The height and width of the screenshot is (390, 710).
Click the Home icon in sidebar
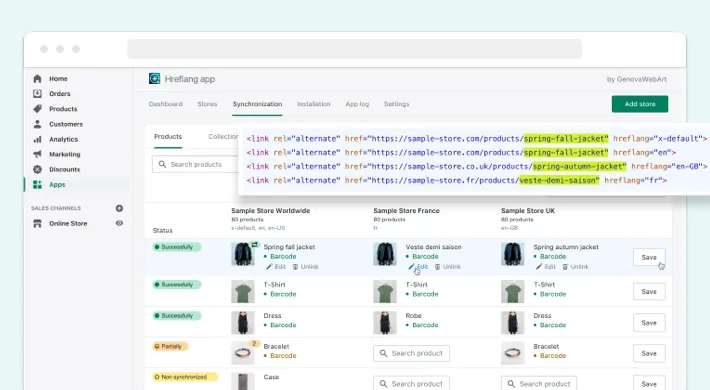tap(38, 79)
